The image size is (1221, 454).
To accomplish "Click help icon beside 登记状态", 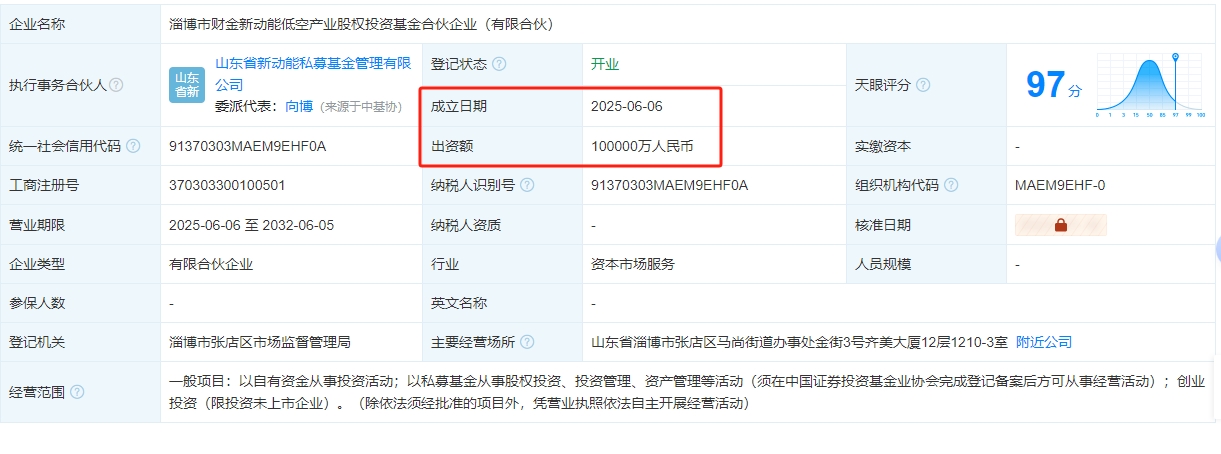I will 499,64.
